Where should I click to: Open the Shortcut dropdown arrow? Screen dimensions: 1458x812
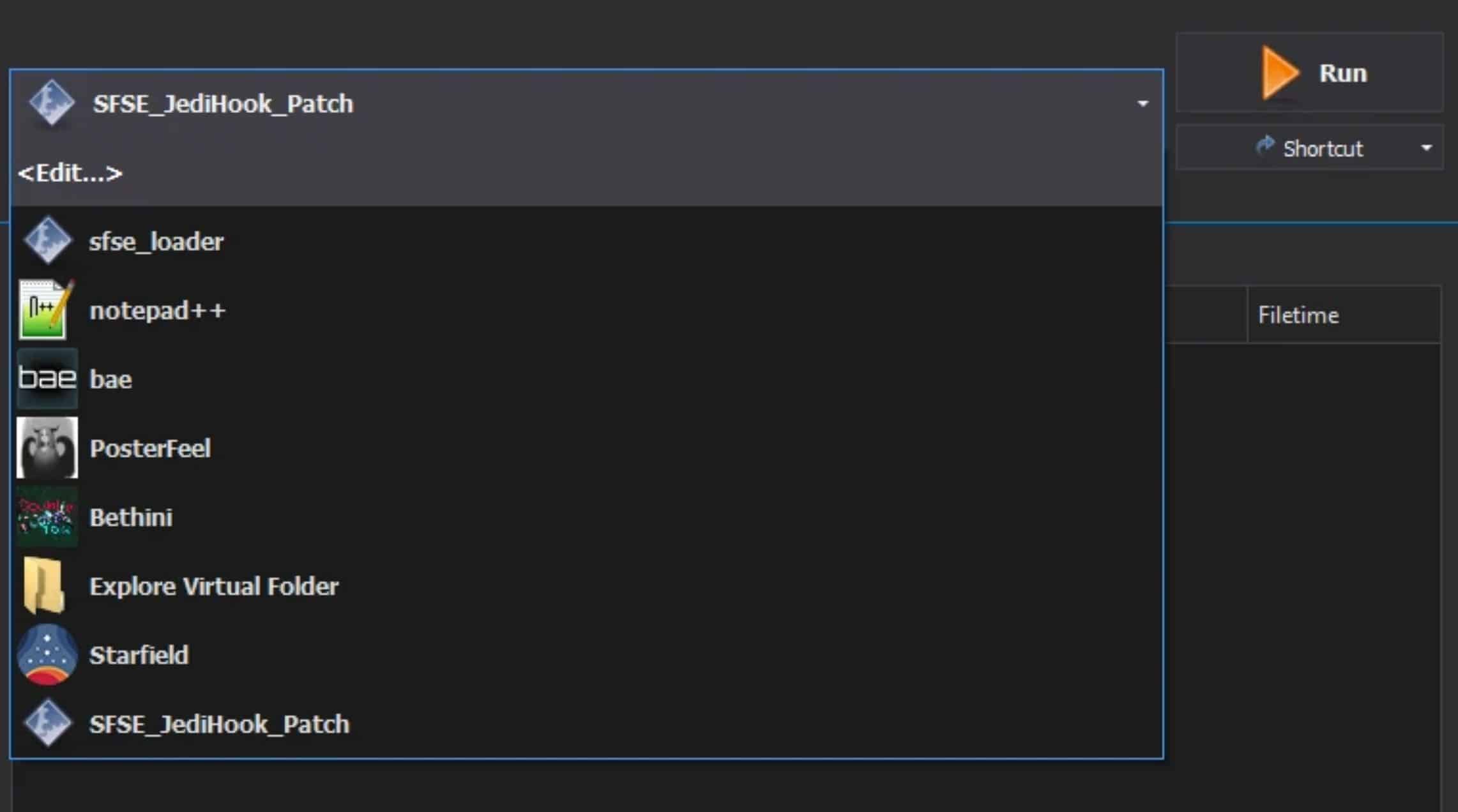pos(1426,148)
